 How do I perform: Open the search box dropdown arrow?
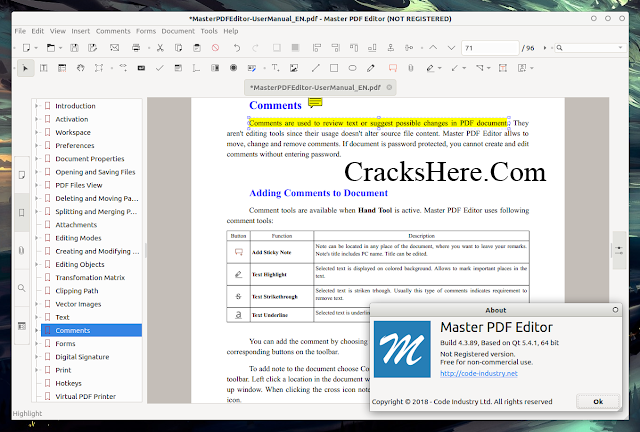coord(620,48)
